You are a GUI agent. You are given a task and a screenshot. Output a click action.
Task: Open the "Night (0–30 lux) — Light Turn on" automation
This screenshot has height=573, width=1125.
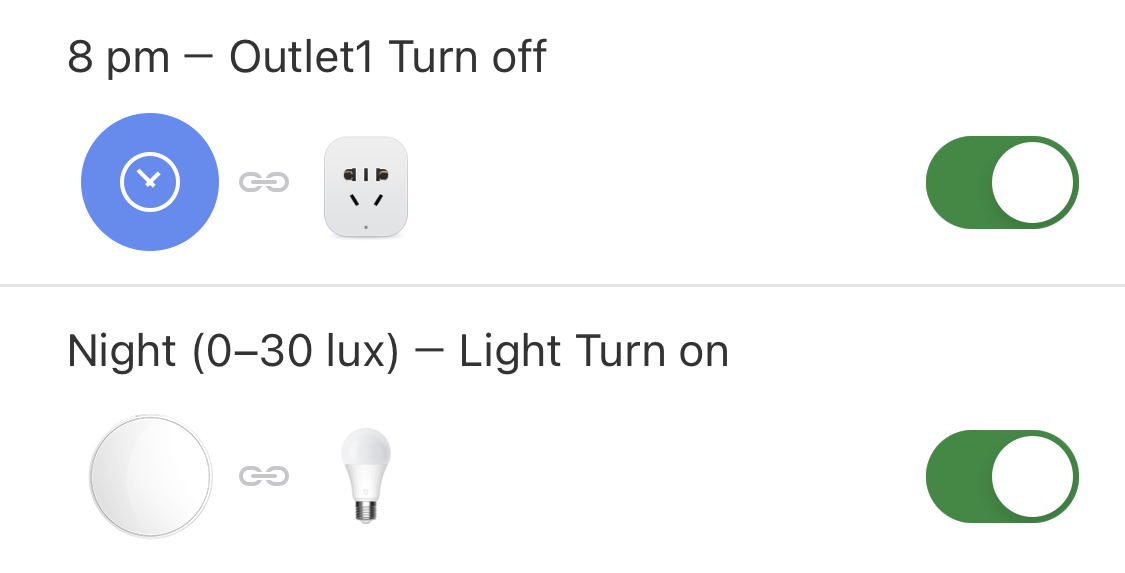click(397, 352)
